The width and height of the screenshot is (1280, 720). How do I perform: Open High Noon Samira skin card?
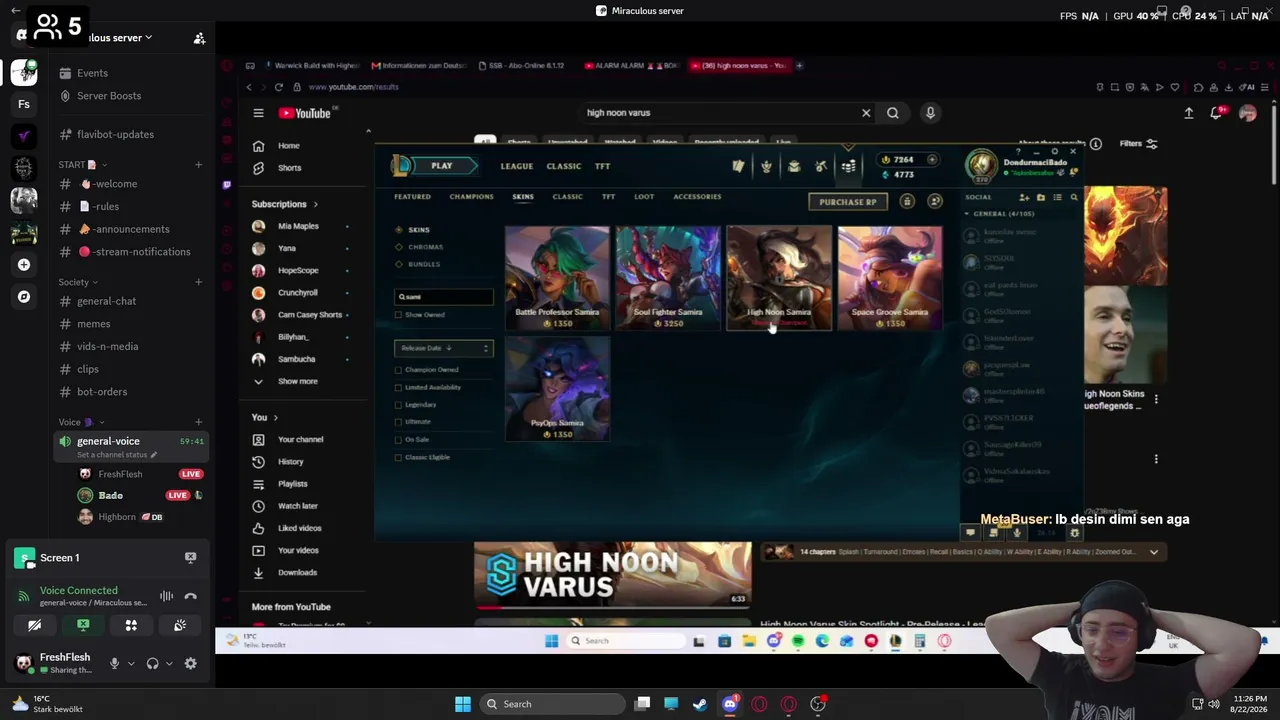click(x=779, y=278)
